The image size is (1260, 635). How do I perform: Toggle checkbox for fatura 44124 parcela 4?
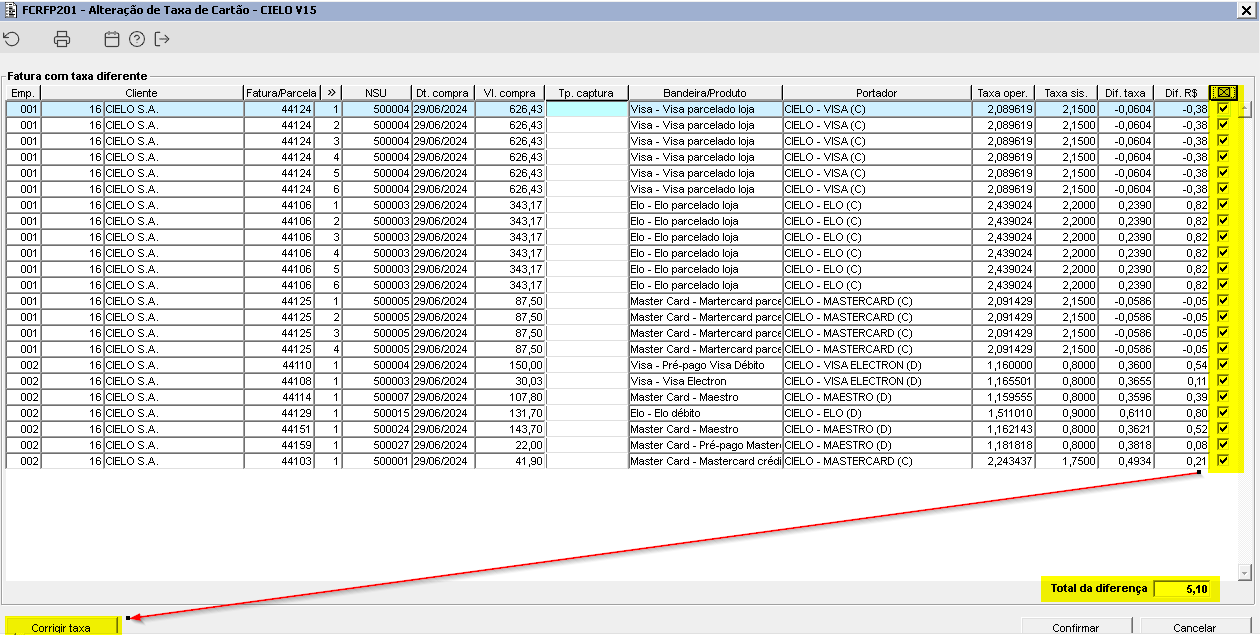coord(1222,157)
